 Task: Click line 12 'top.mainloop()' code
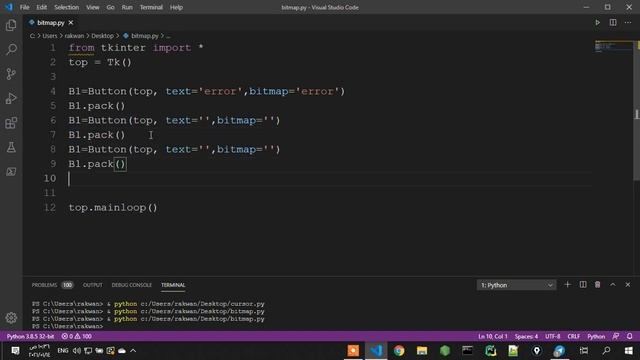coord(113,207)
